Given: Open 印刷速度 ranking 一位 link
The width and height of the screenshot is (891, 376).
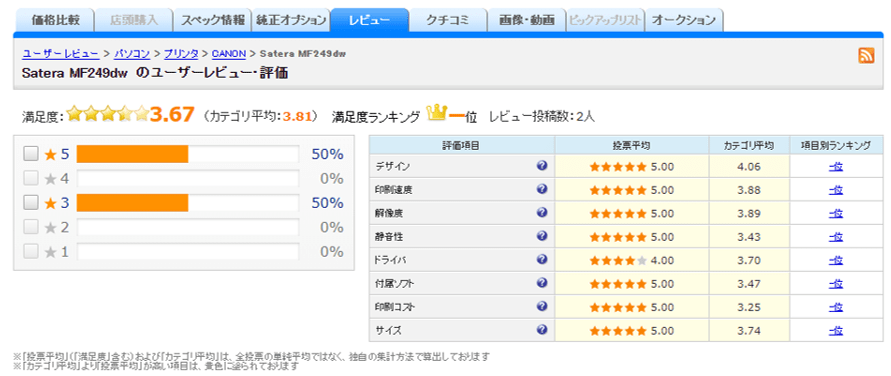Looking at the screenshot, I should click(x=836, y=190).
